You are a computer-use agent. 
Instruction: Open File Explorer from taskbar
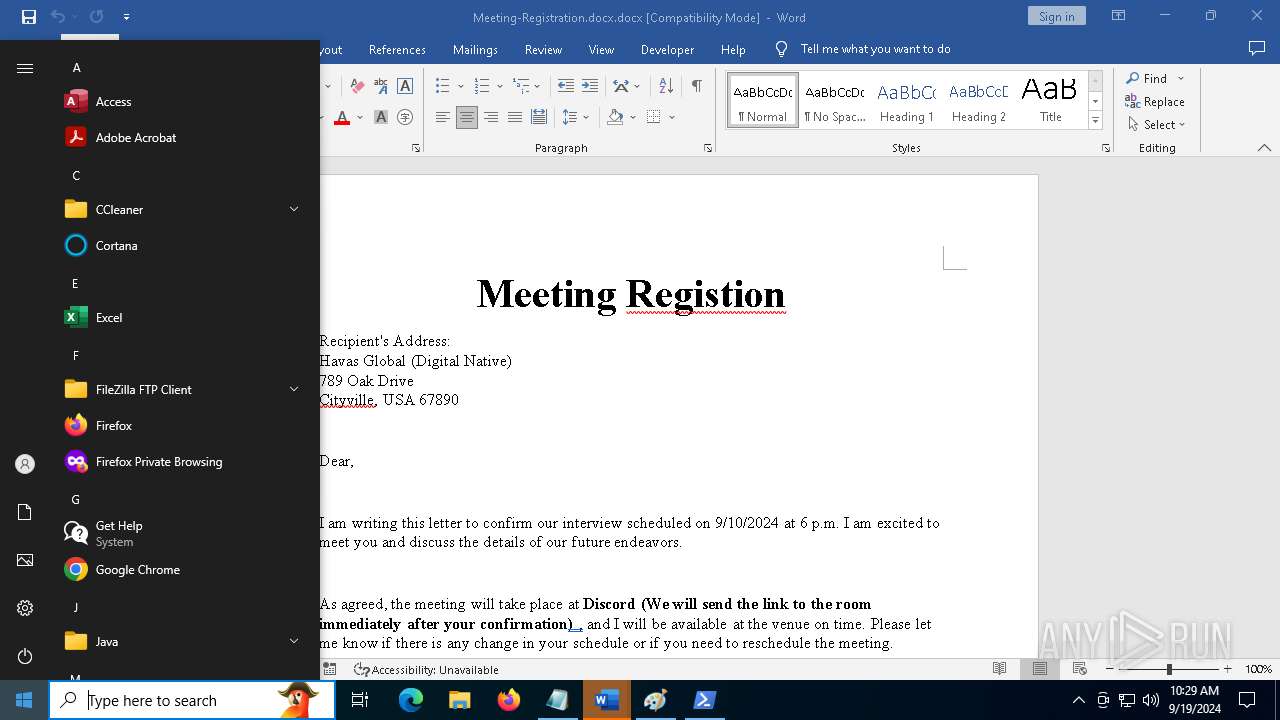[460, 700]
